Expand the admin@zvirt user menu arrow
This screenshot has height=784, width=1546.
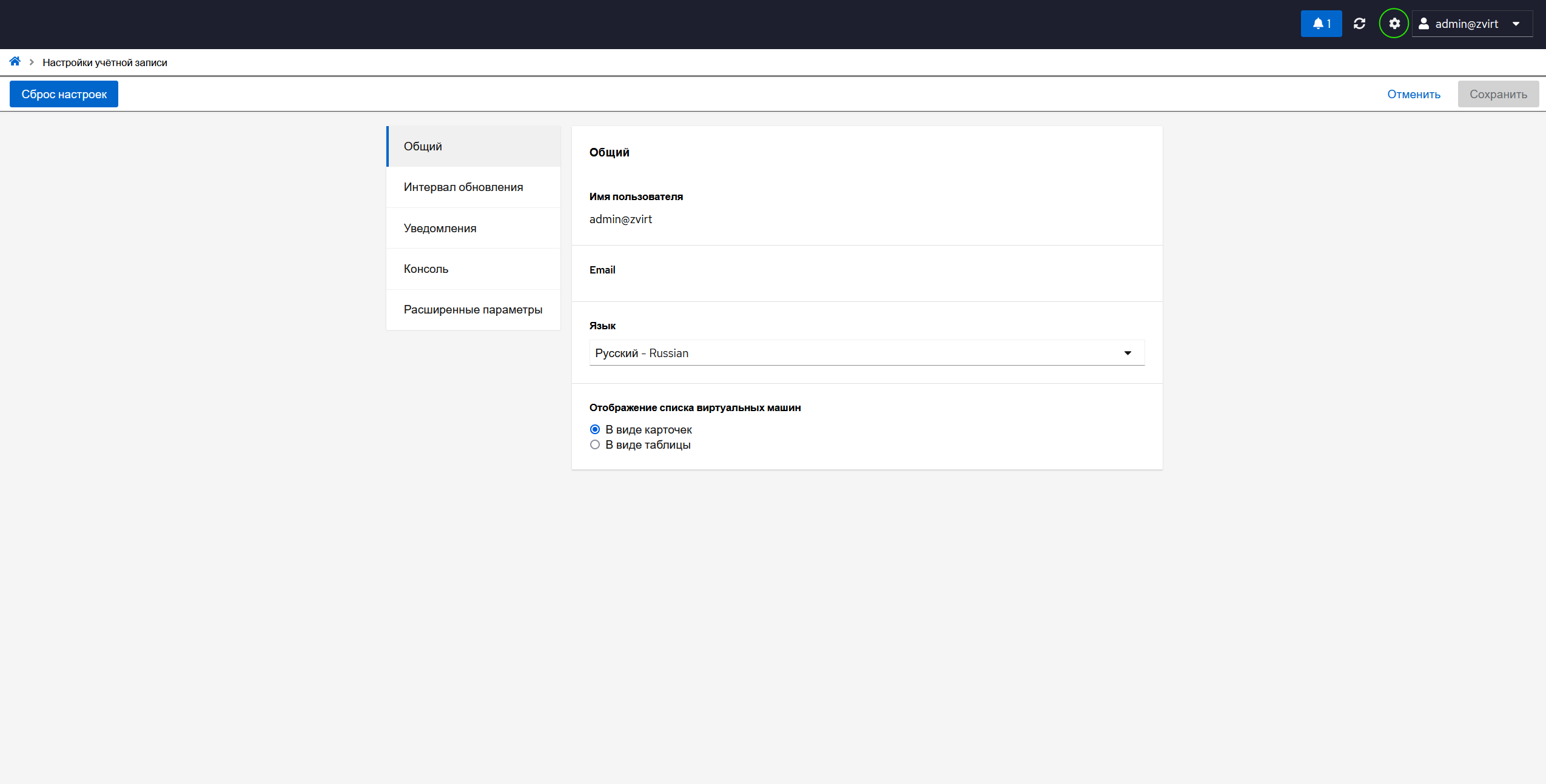(x=1516, y=24)
